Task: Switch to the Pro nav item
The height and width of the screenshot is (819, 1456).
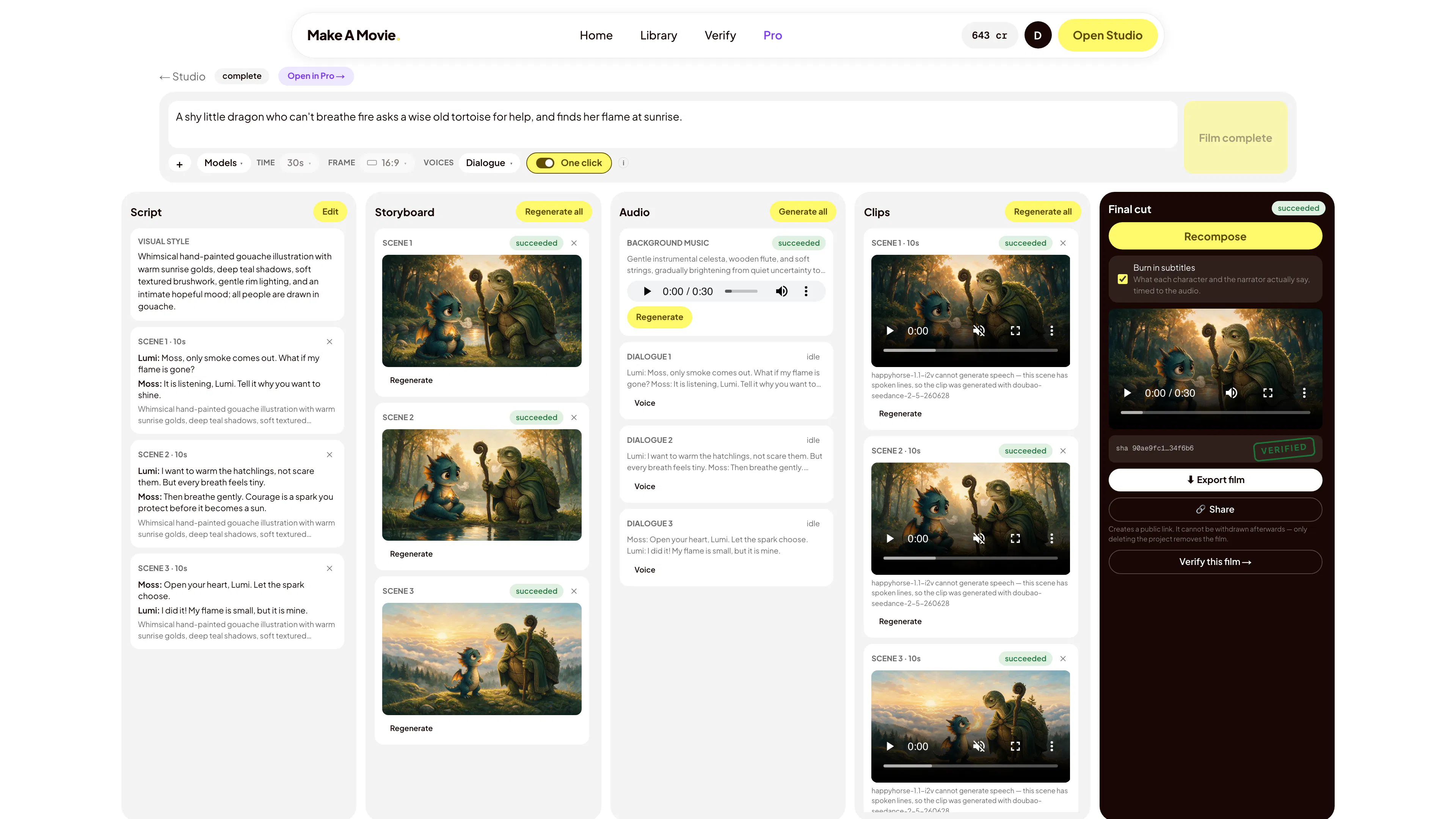Action: 773,36
